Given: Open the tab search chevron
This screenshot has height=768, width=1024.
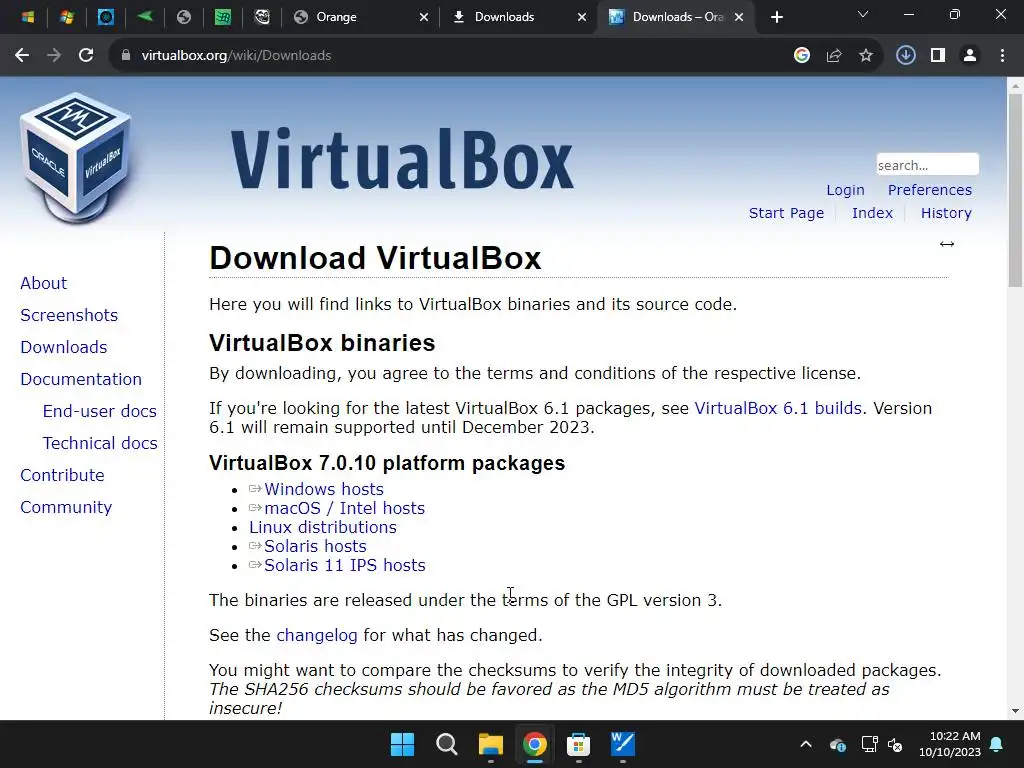Looking at the screenshot, I should pos(863,14).
